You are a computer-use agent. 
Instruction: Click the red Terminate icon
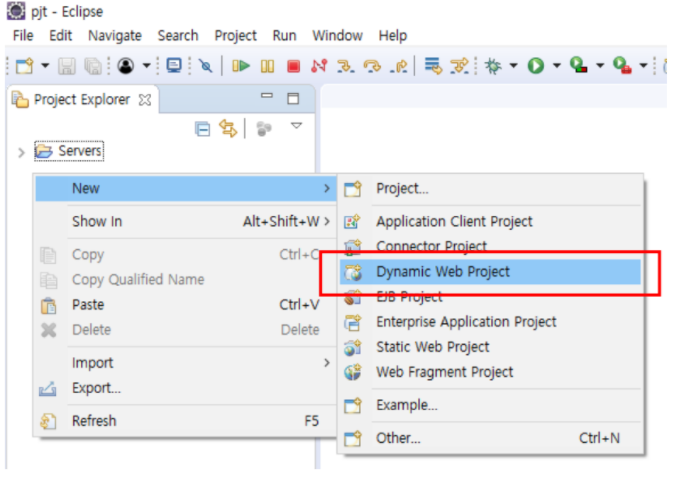coord(293,66)
